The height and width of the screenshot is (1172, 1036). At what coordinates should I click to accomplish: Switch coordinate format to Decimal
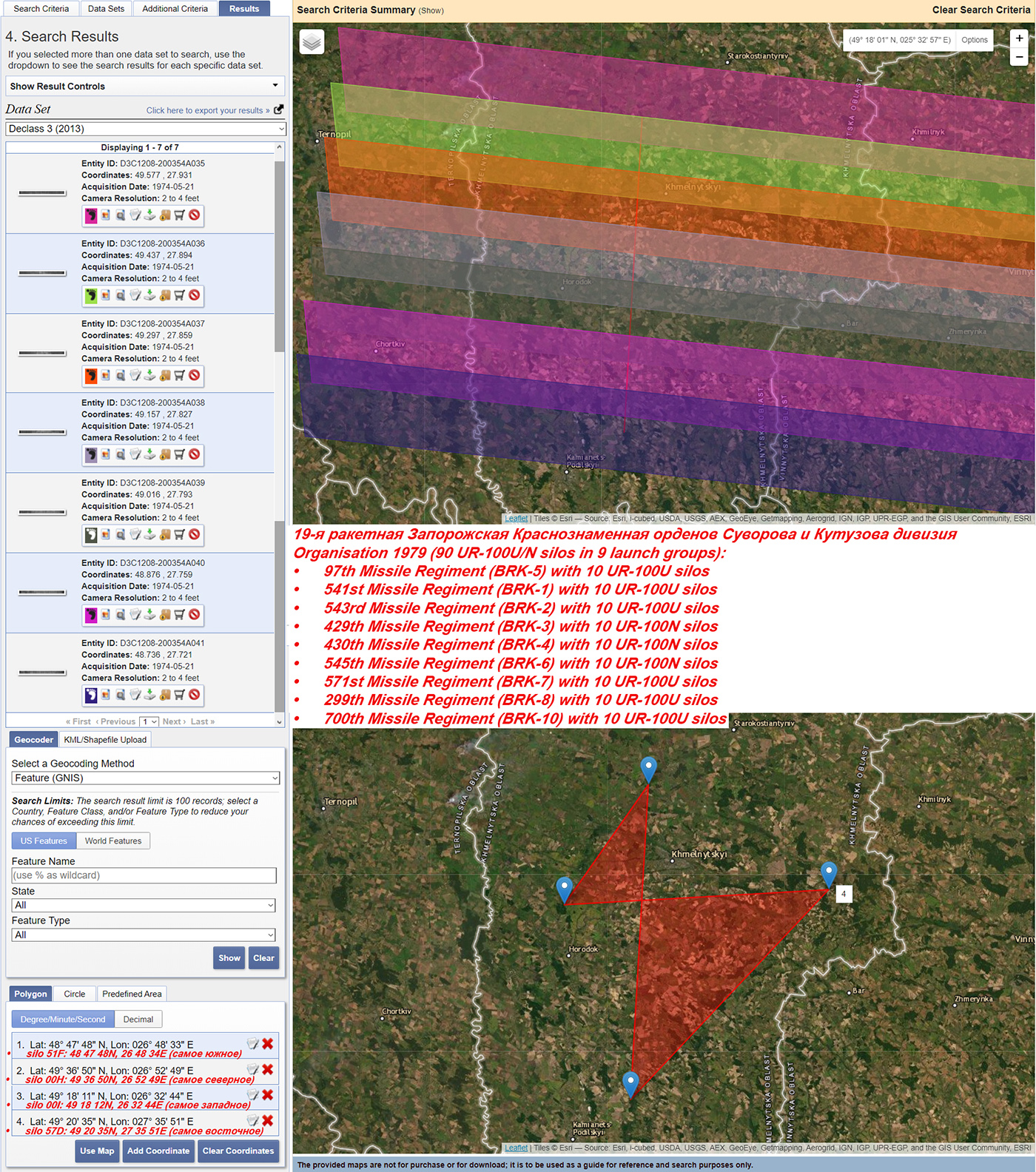[x=138, y=1019]
